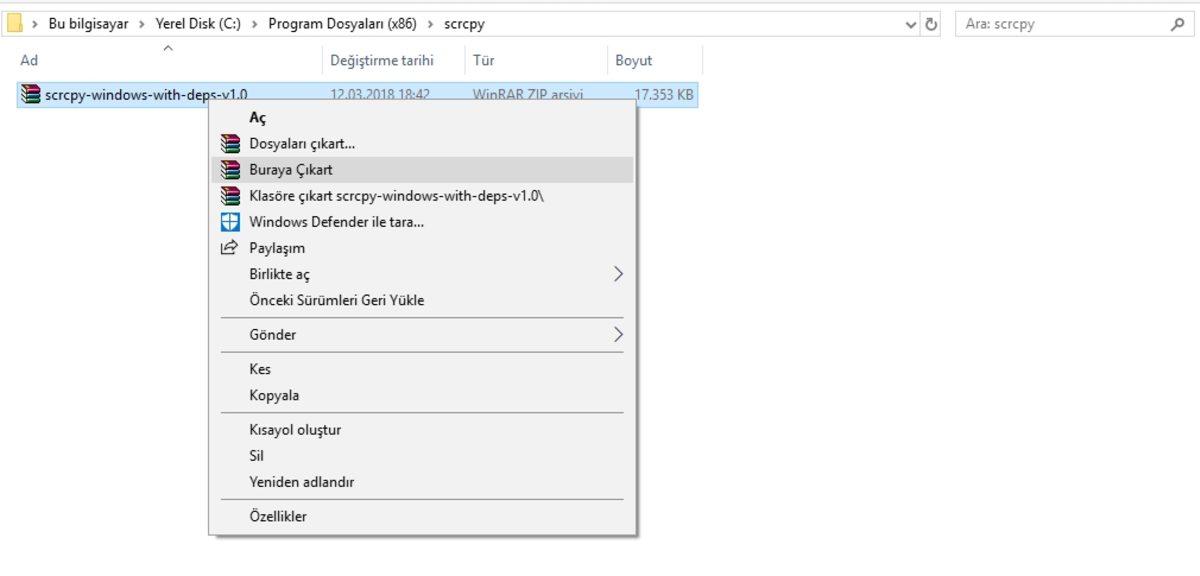Click WinRAR icon next to Buraya Çıkart
The image size is (1200, 576).
[230, 170]
